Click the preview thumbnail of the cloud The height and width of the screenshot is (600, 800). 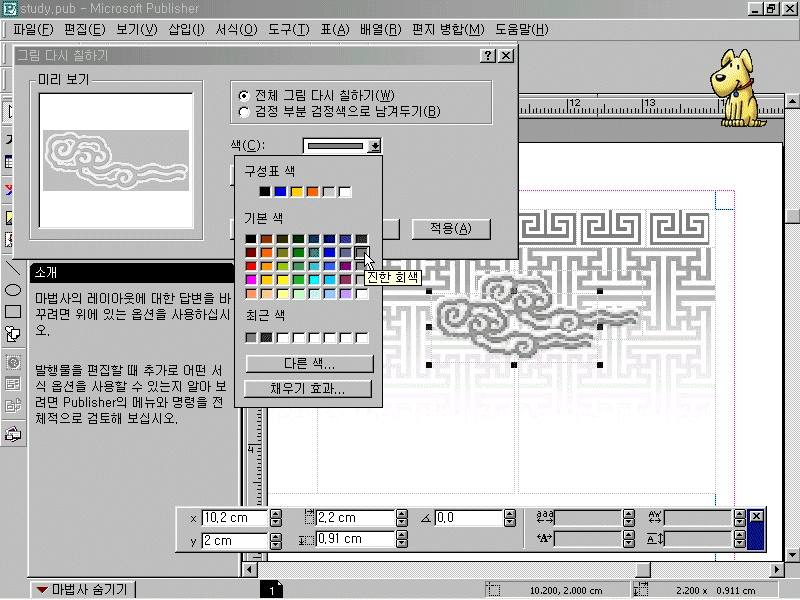(116, 161)
